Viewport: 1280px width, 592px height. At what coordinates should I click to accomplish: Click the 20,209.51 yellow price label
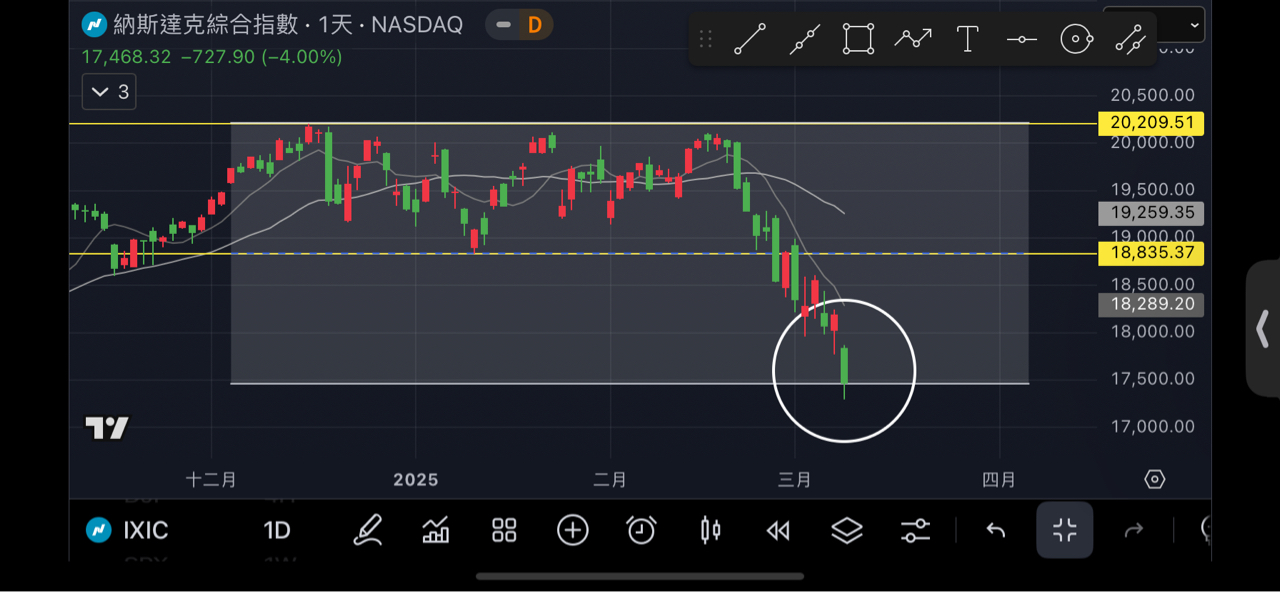tap(1150, 124)
